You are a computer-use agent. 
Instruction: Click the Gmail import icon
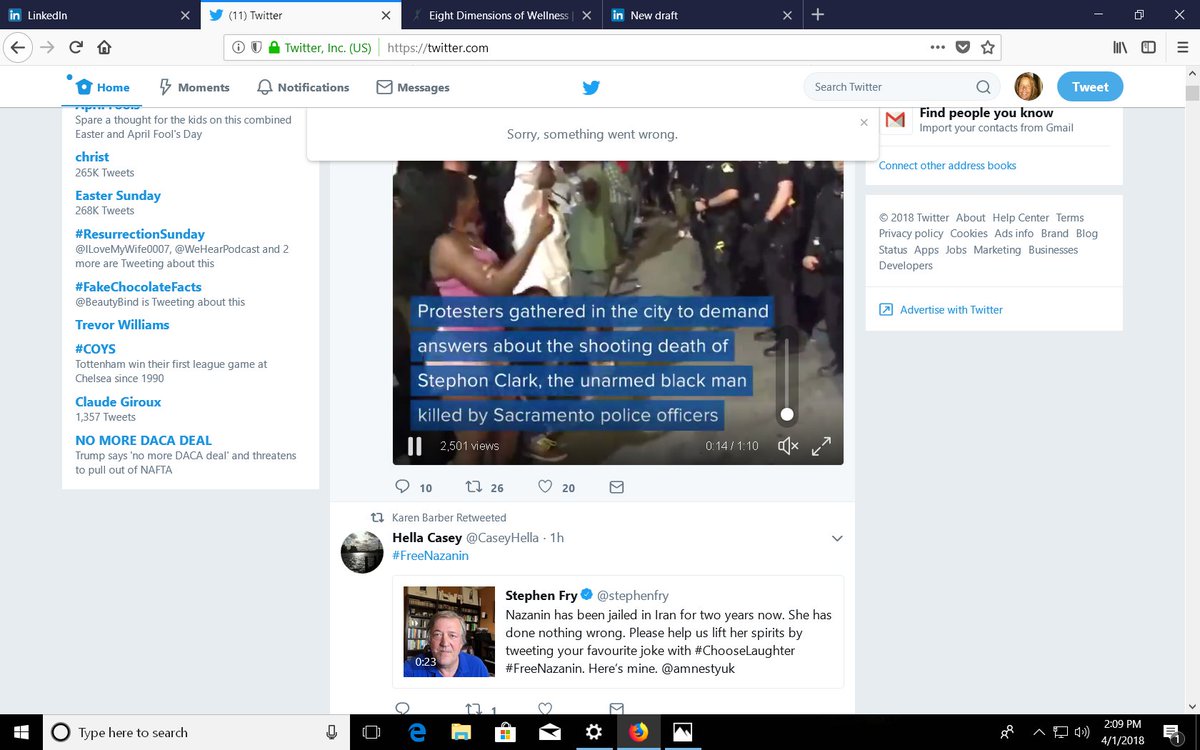point(895,120)
